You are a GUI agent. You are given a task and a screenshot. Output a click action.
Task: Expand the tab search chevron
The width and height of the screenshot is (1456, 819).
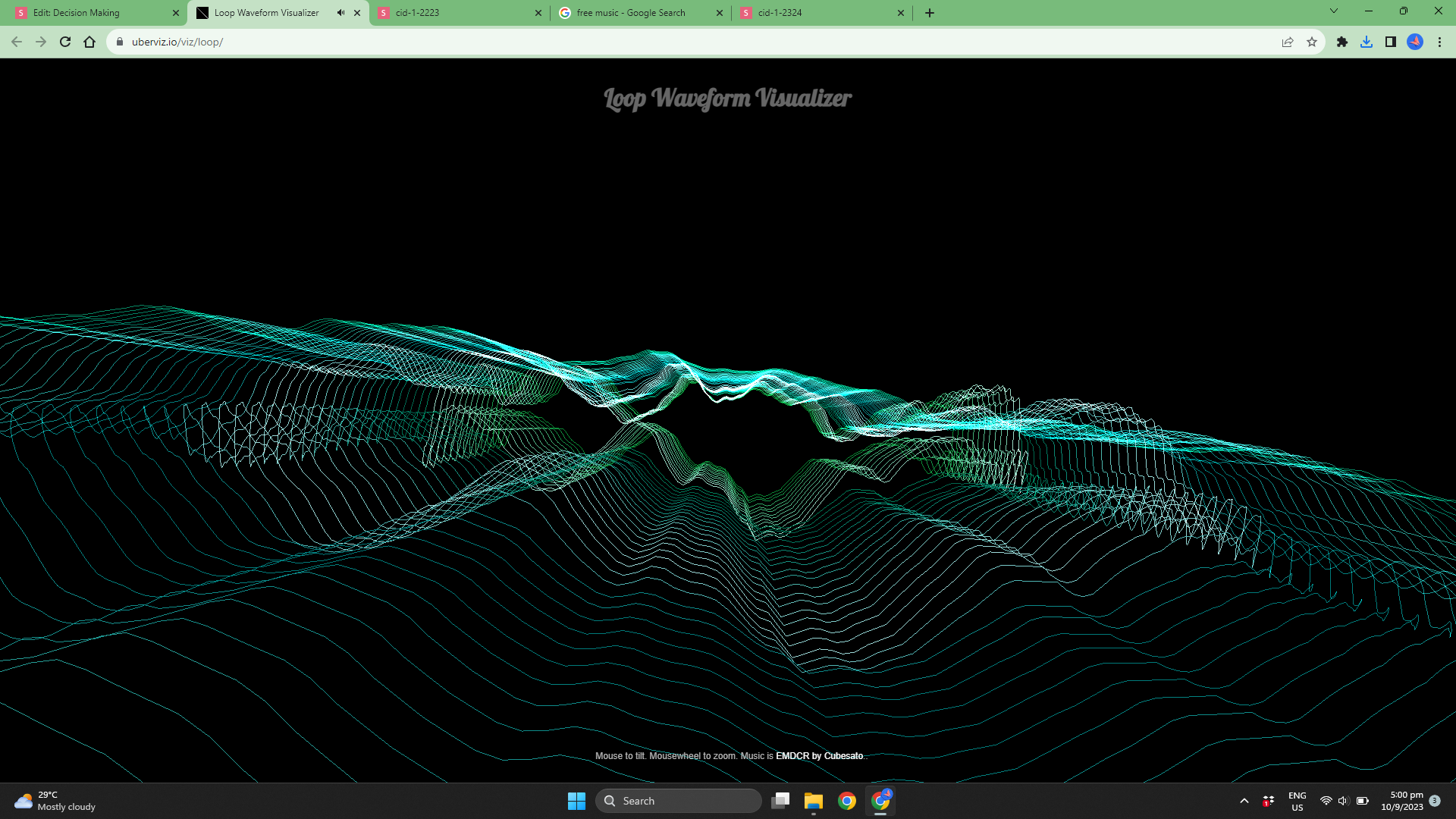click(x=1334, y=11)
